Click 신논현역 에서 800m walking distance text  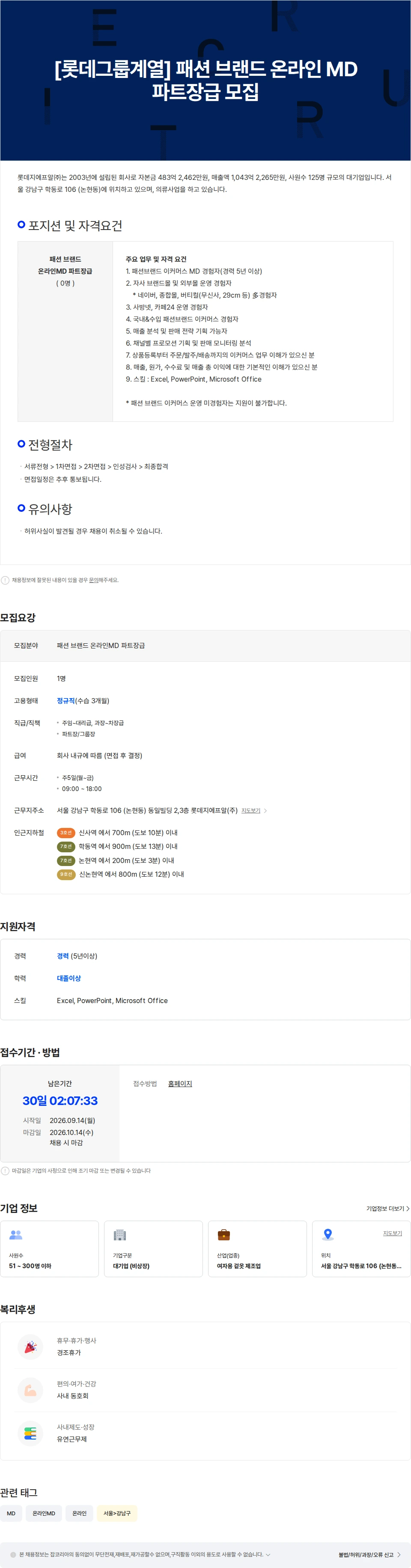pos(131,875)
